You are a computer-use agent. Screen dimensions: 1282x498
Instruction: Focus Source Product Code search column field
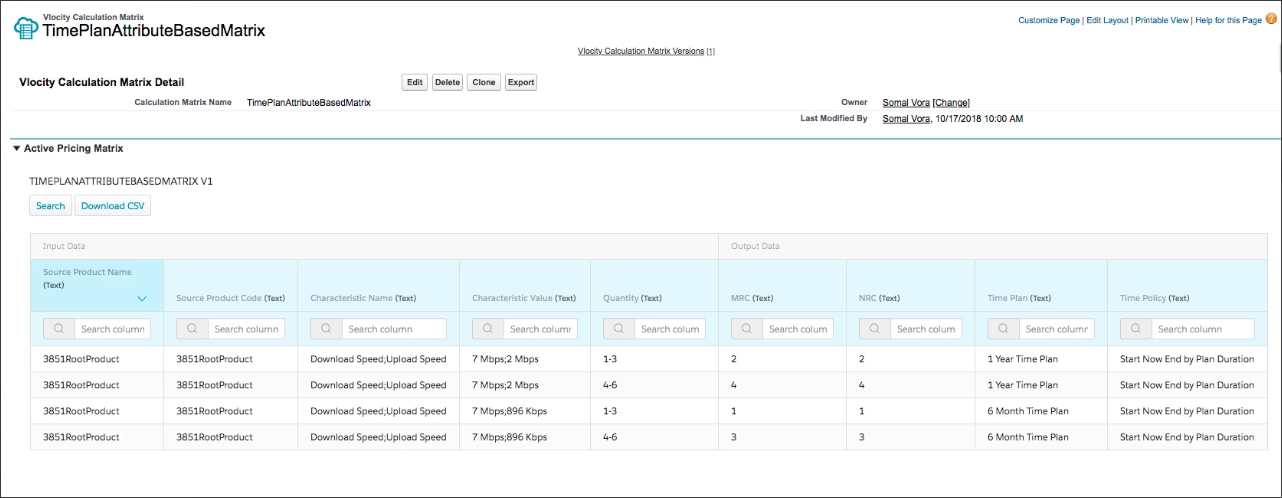tap(247, 329)
